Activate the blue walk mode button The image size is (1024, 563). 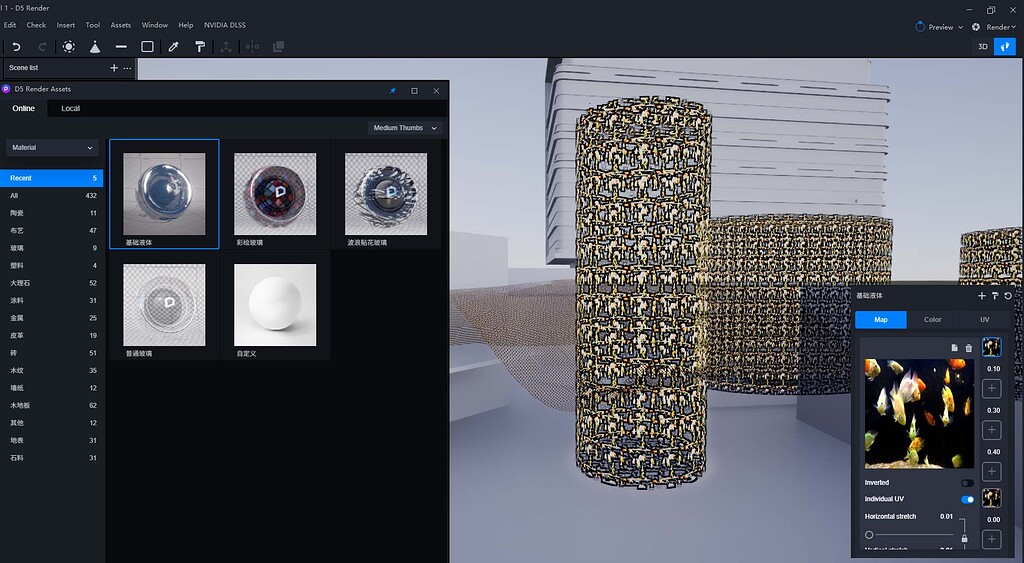coord(1005,46)
